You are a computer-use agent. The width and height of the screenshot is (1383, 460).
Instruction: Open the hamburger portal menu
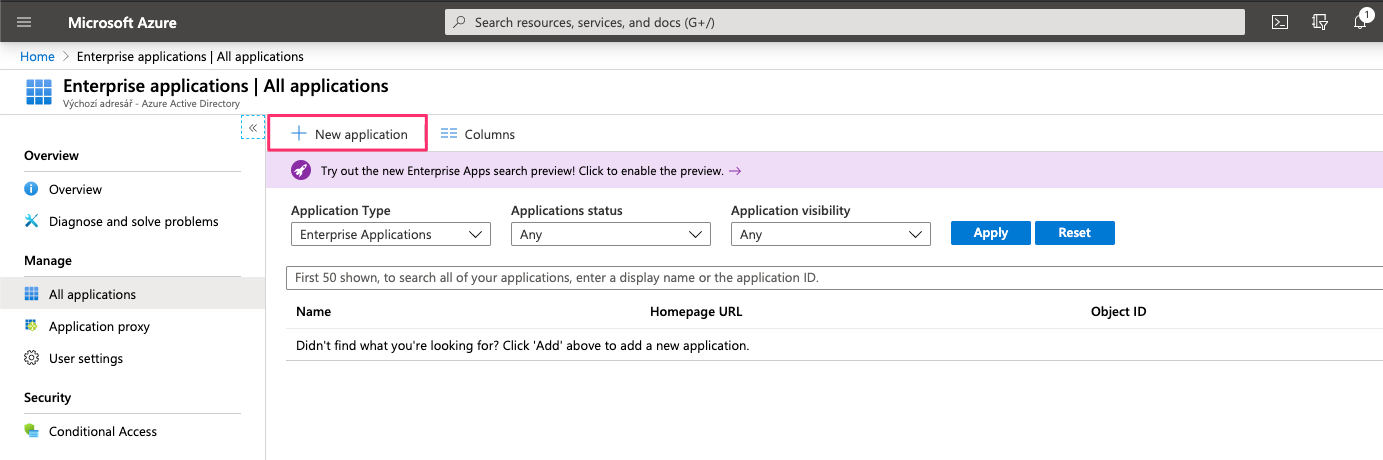[25, 22]
